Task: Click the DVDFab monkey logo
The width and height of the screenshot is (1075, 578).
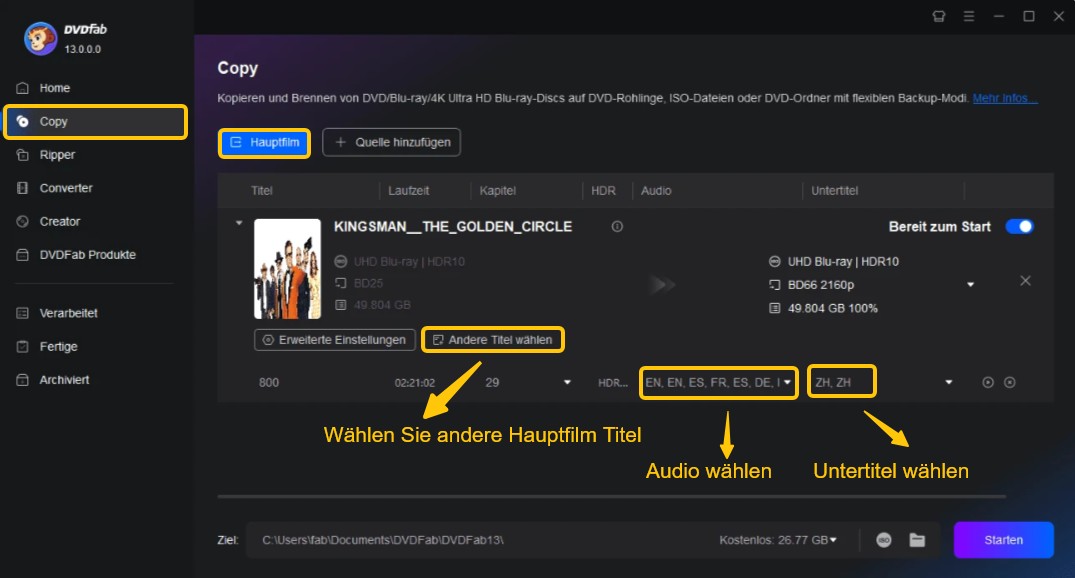Action: (x=40, y=38)
